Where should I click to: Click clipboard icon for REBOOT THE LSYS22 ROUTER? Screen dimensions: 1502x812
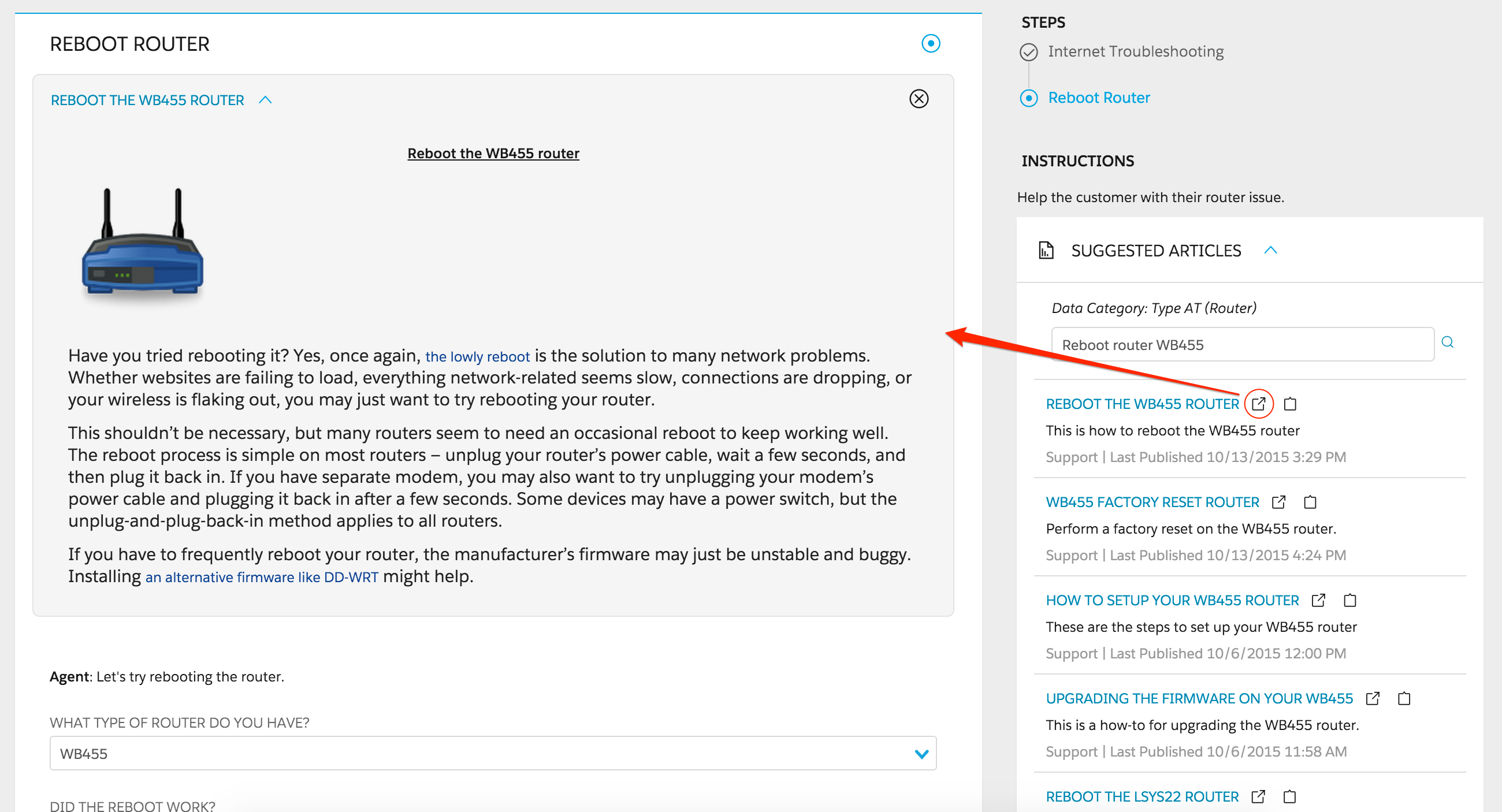1289,796
